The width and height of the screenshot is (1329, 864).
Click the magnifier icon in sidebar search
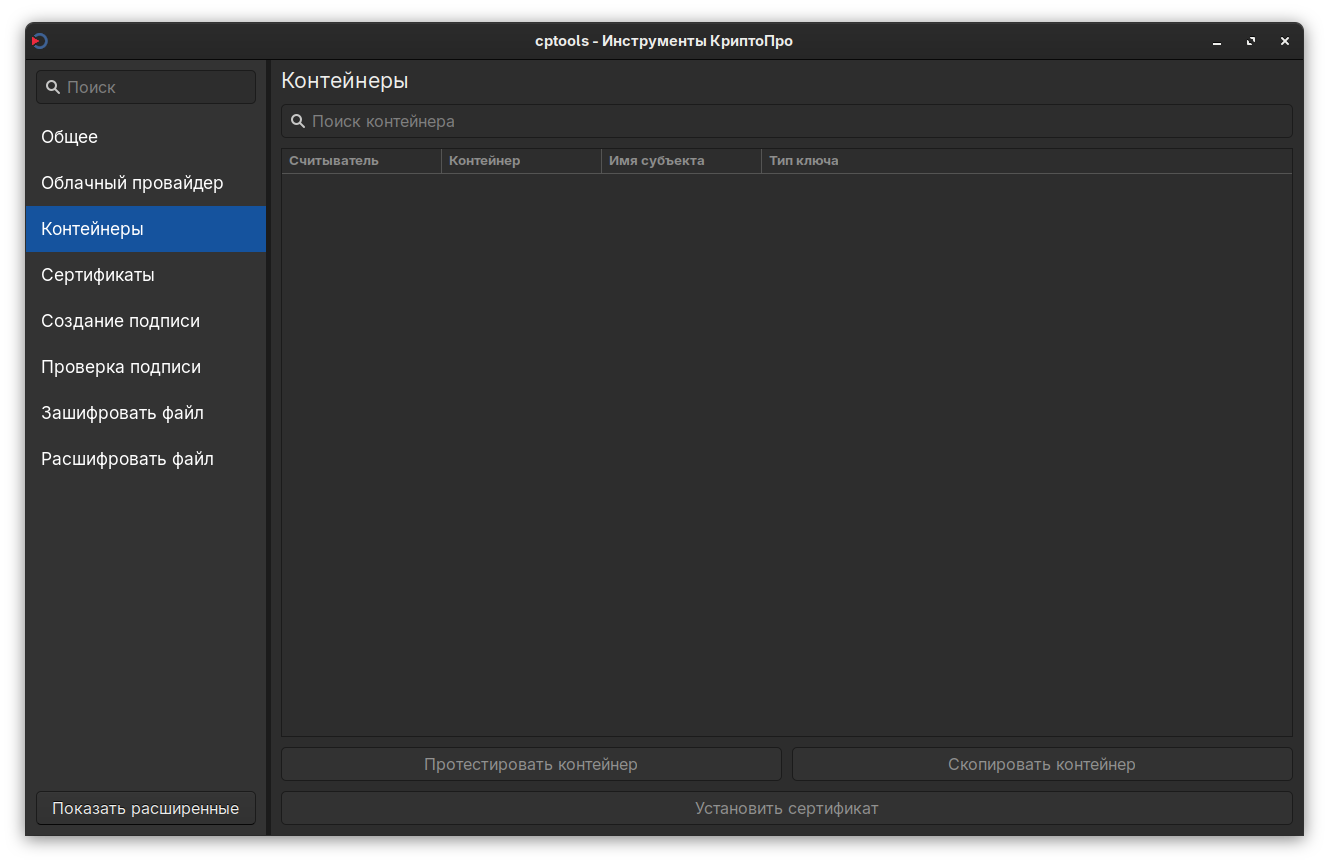53,88
